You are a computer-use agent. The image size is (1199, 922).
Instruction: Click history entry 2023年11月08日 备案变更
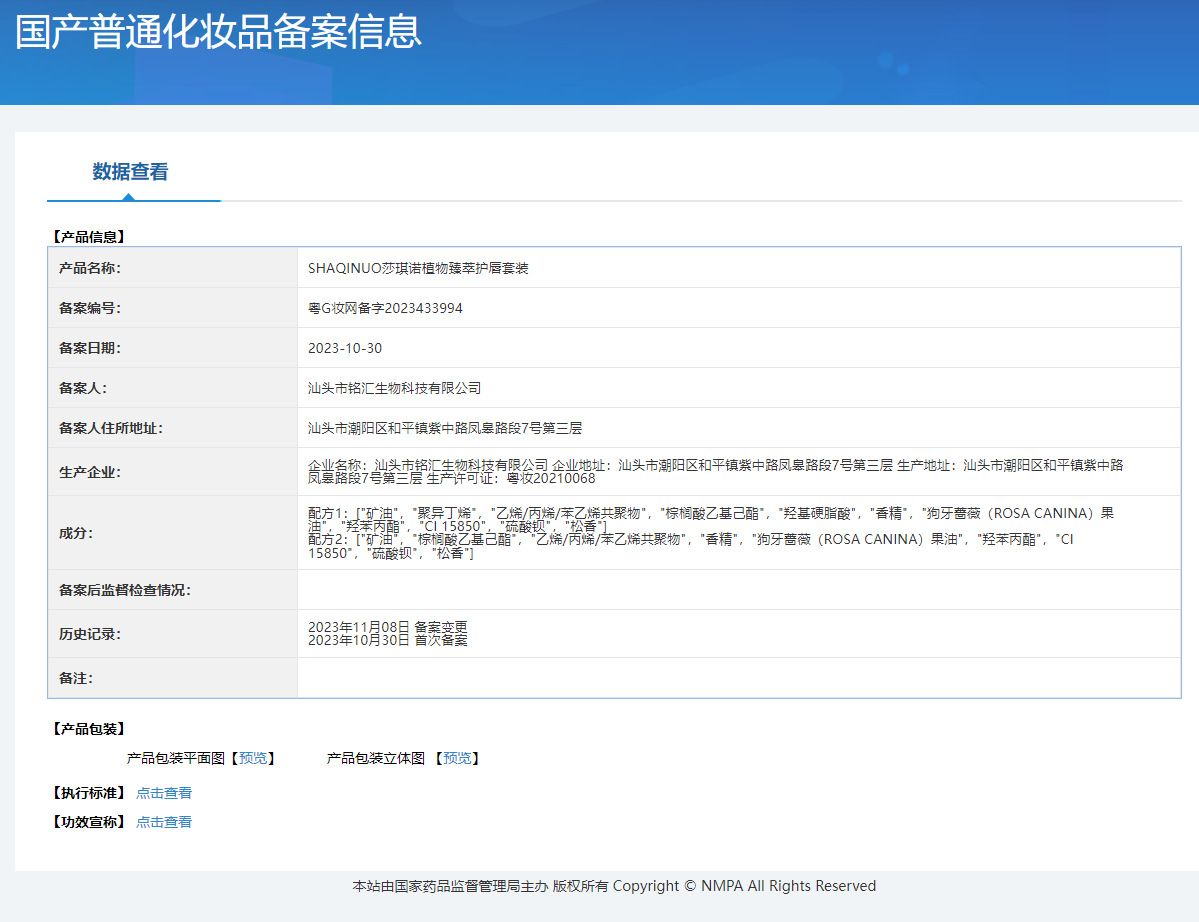pos(387,627)
